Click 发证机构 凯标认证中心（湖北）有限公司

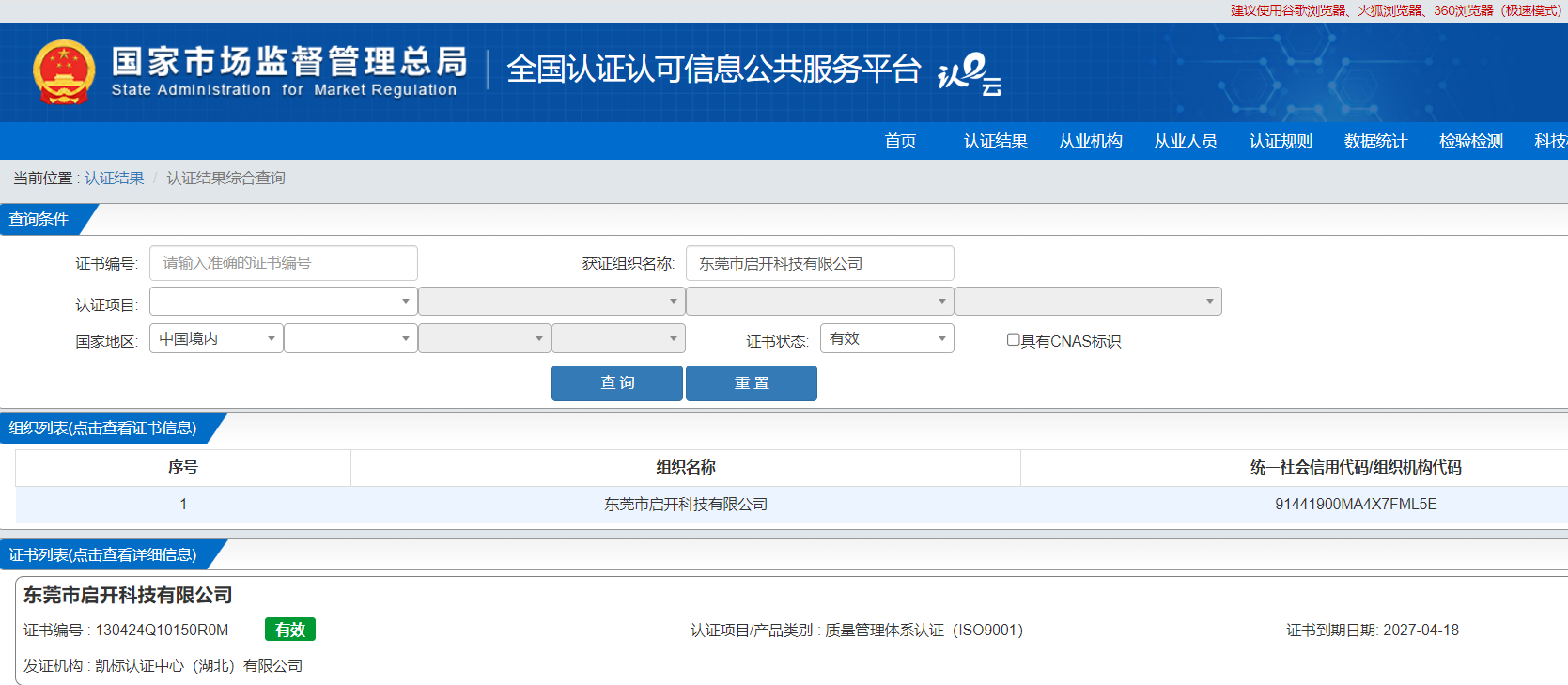coord(163,665)
